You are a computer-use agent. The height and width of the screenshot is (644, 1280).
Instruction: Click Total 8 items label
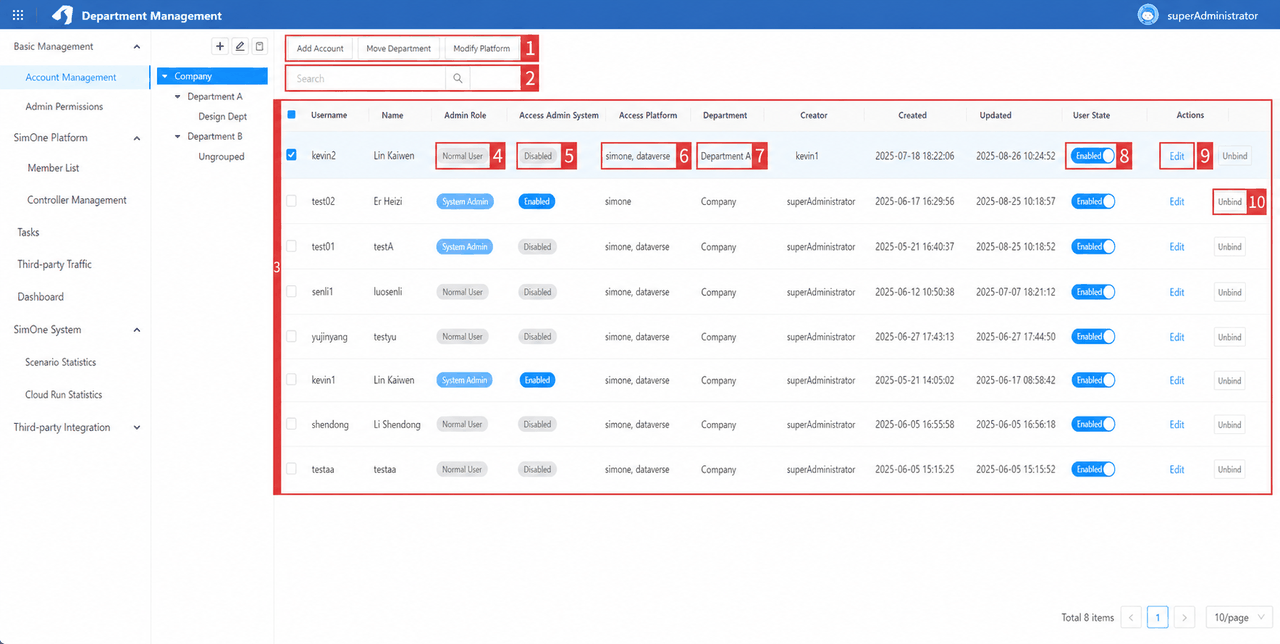click(x=1087, y=618)
